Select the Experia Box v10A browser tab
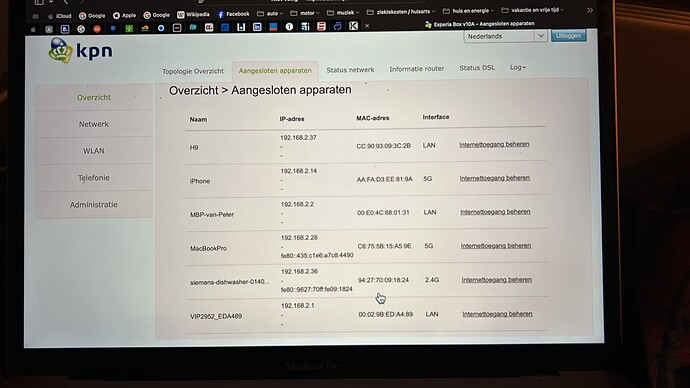 pyautogui.click(x=480, y=24)
